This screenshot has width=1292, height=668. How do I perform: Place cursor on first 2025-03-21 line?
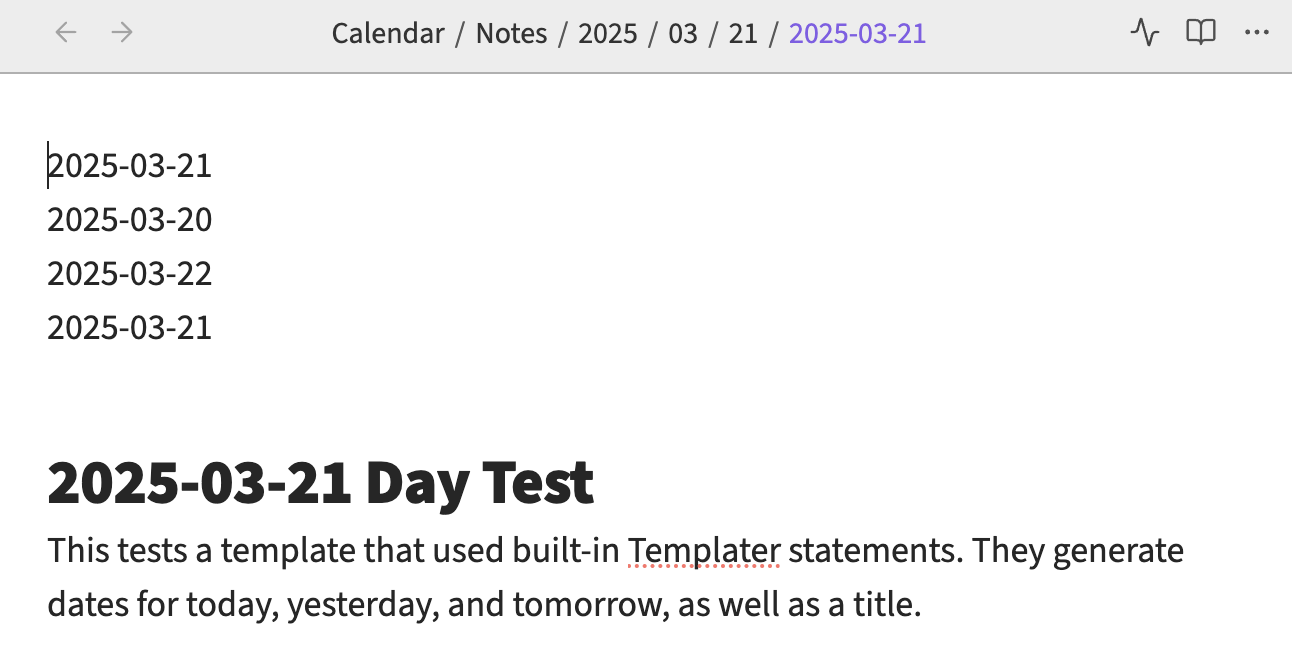tap(130, 165)
